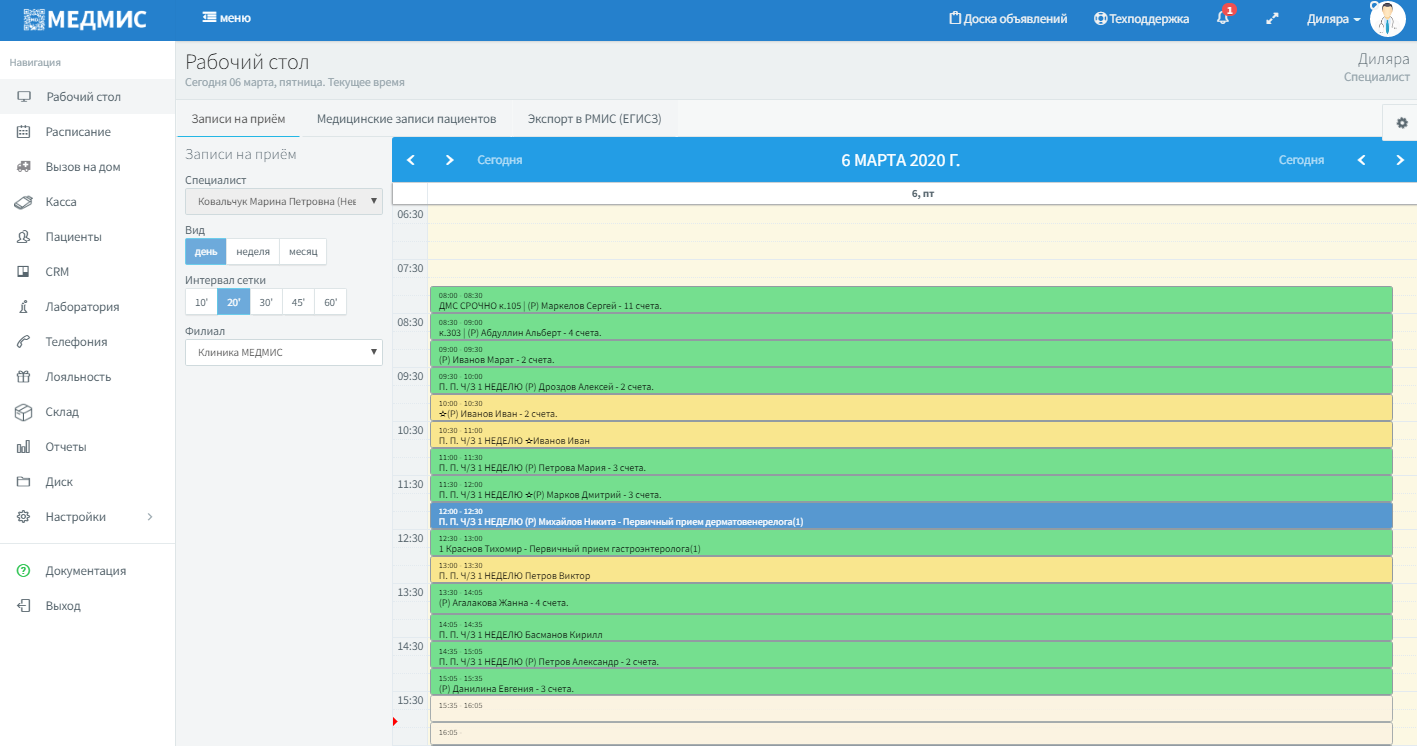Image resolution: width=1417 pixels, height=746 pixels.
Task: Select the неделя view
Action: pos(253,251)
